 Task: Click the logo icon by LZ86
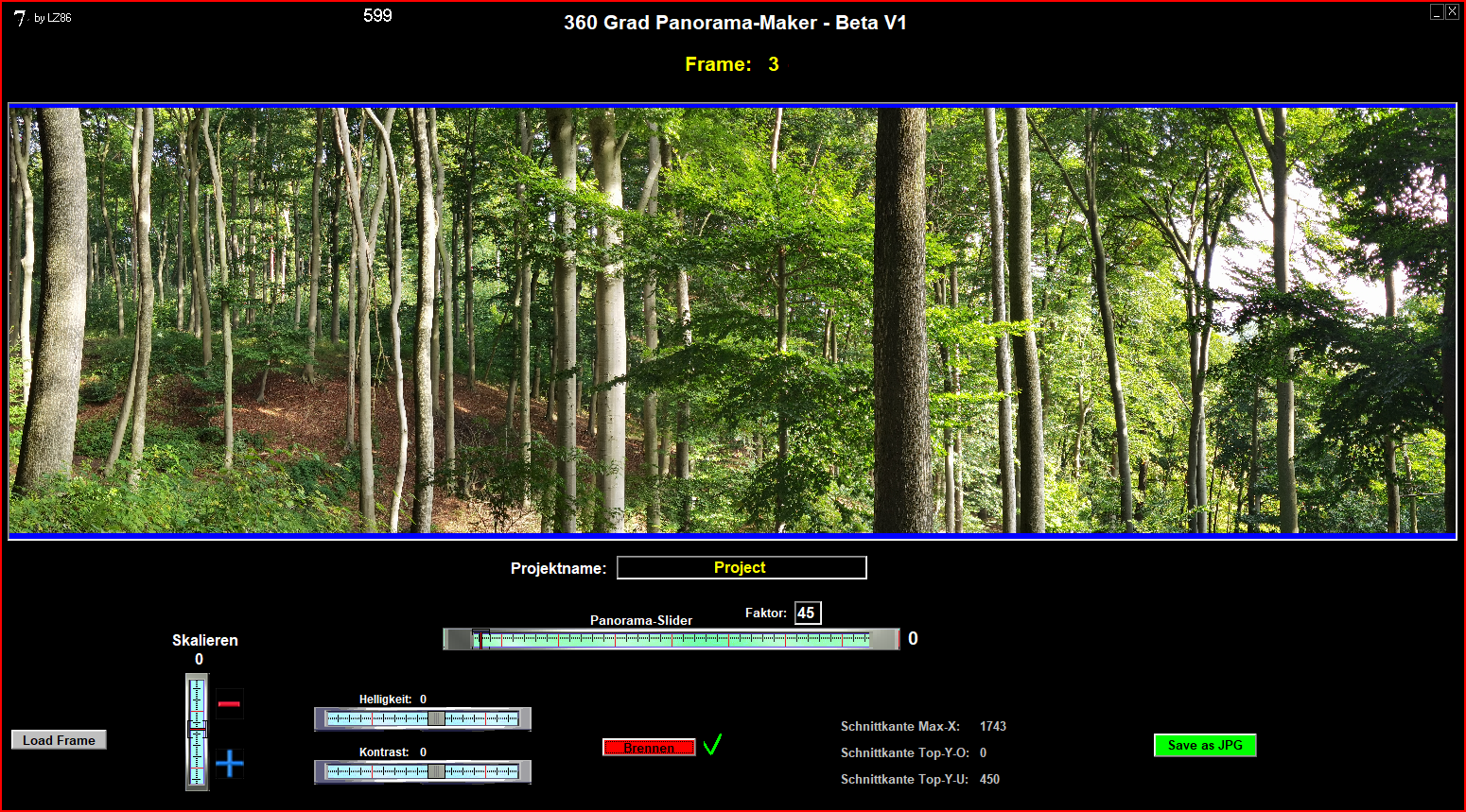pos(20,17)
